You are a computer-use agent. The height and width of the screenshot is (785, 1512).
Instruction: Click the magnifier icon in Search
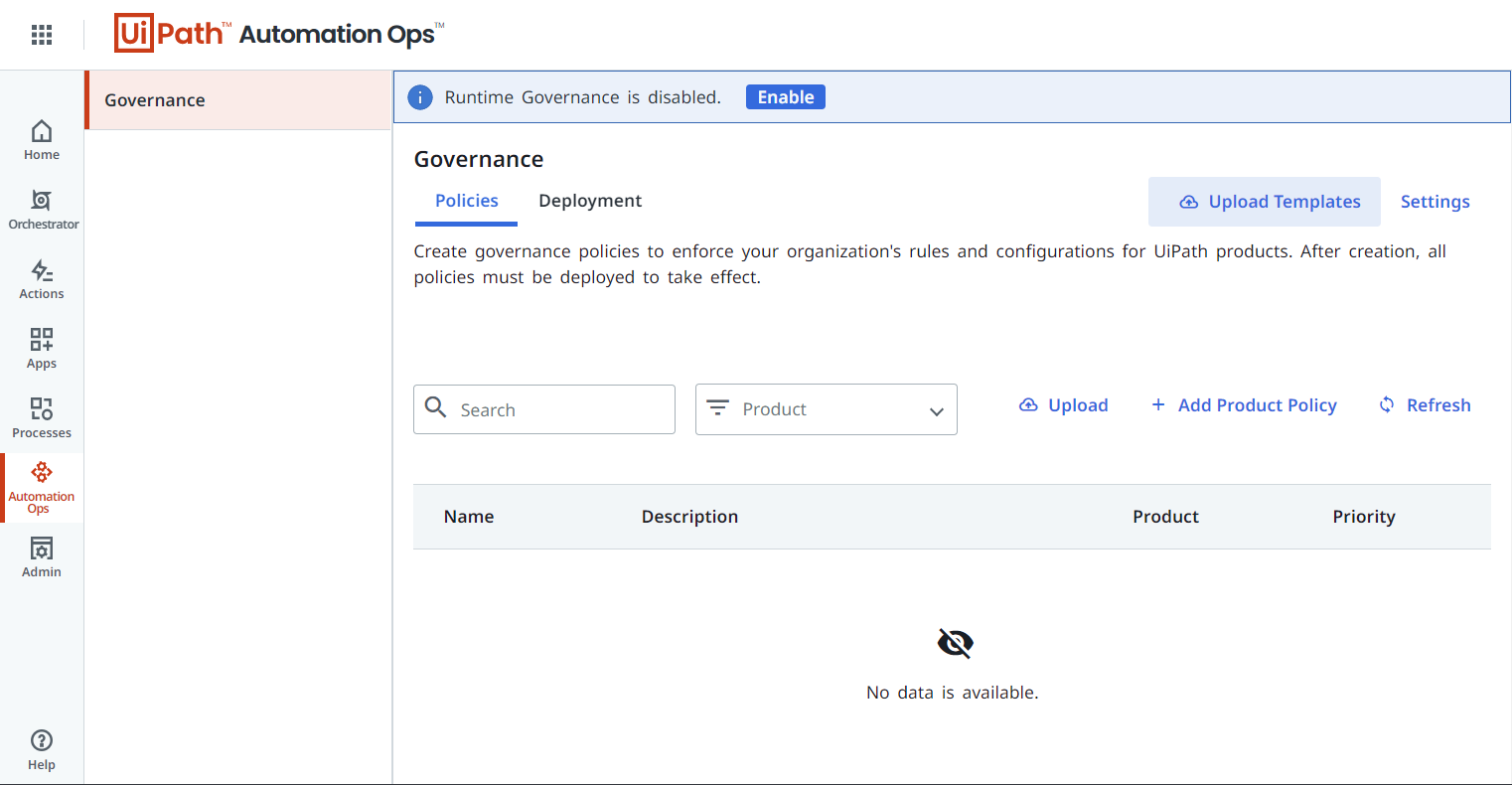pyautogui.click(x=435, y=407)
